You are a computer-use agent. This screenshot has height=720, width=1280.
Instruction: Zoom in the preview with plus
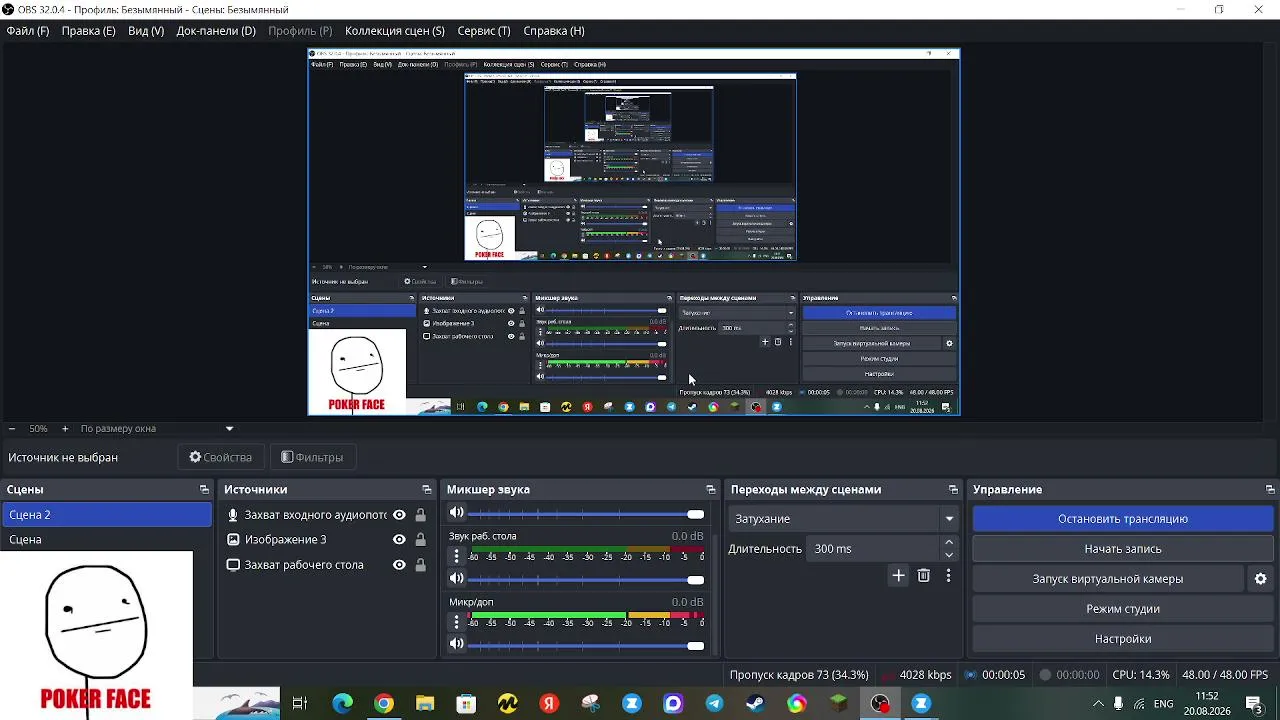tap(65, 429)
